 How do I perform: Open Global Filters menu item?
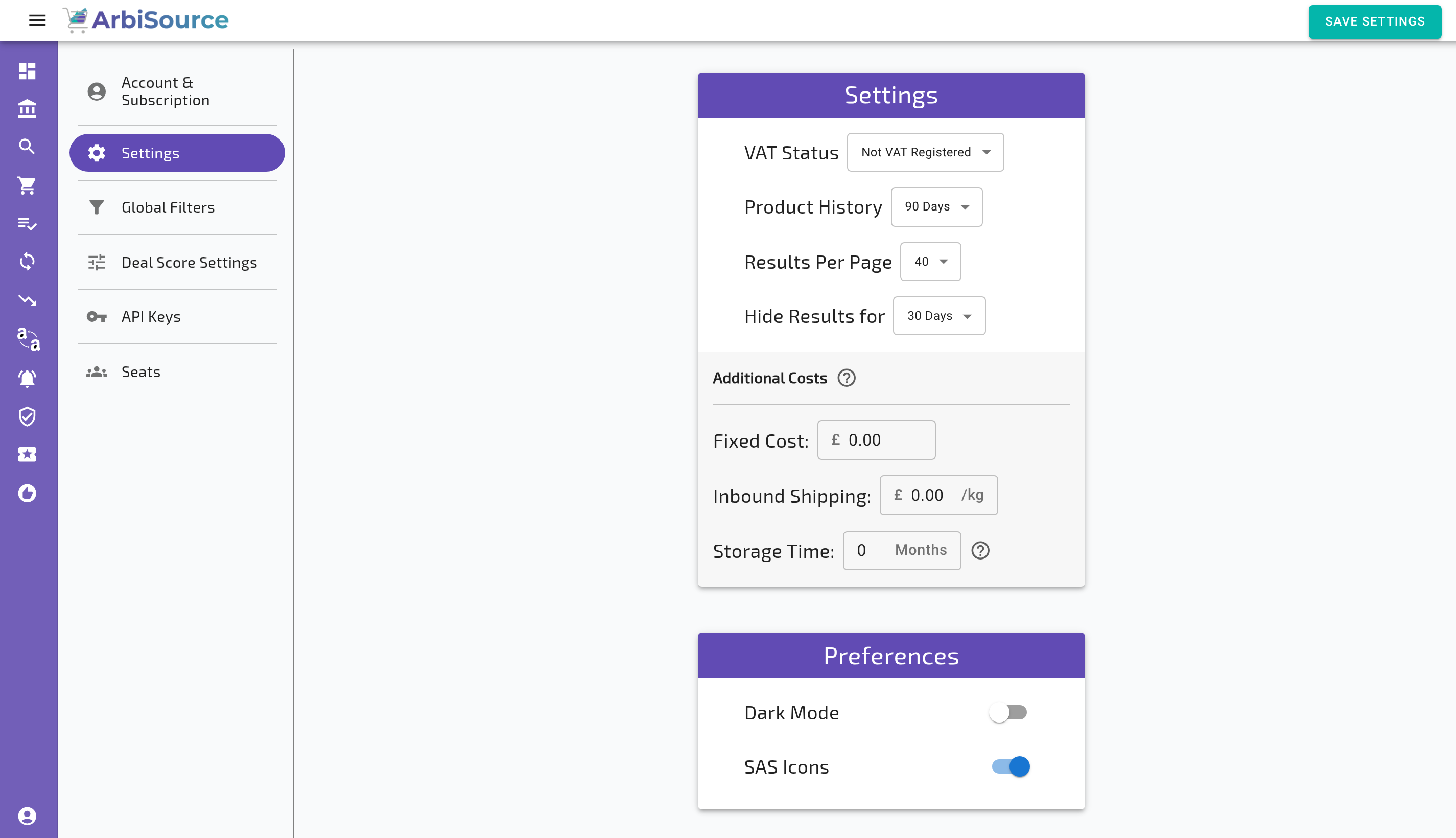[177, 207]
